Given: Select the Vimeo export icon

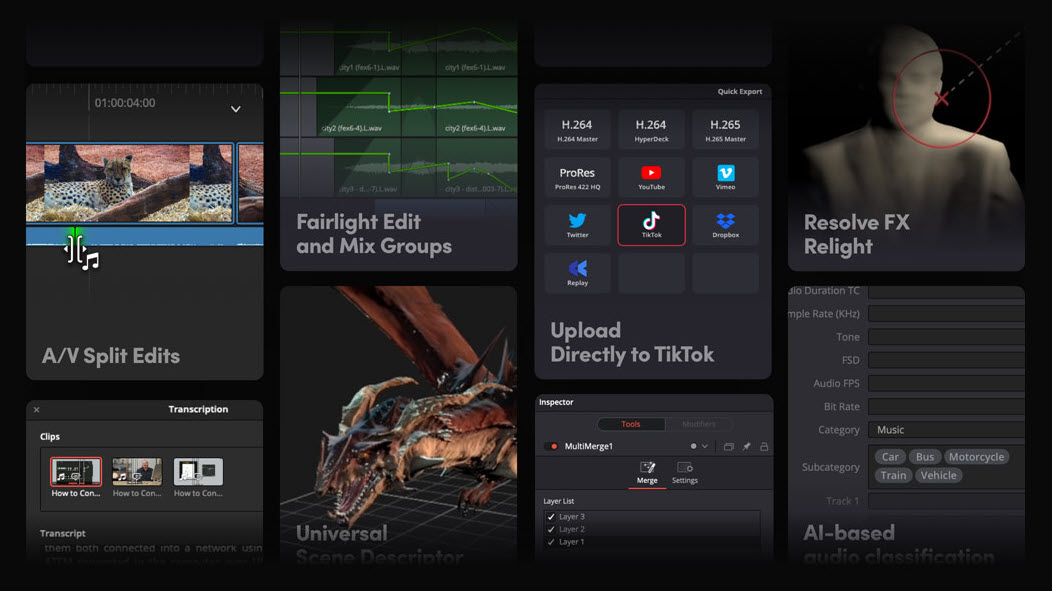Looking at the screenshot, I should [x=725, y=177].
